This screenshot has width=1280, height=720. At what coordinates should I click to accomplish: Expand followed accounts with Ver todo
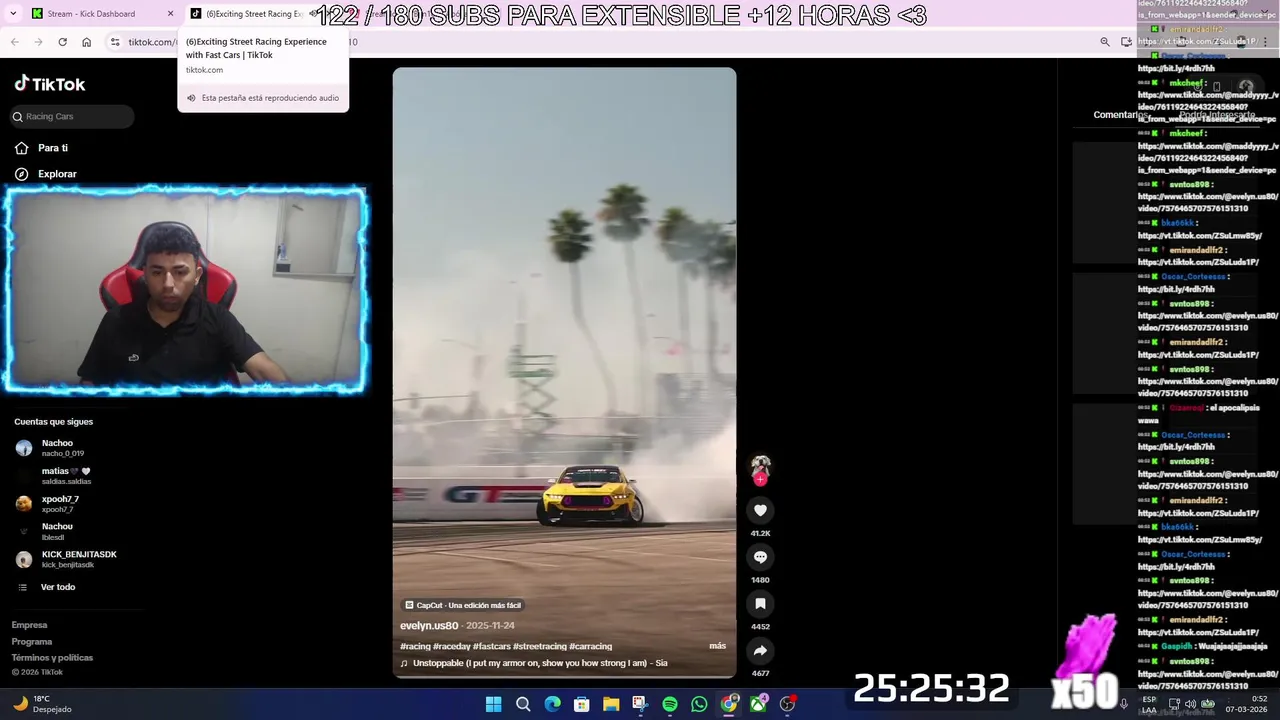pos(58,587)
